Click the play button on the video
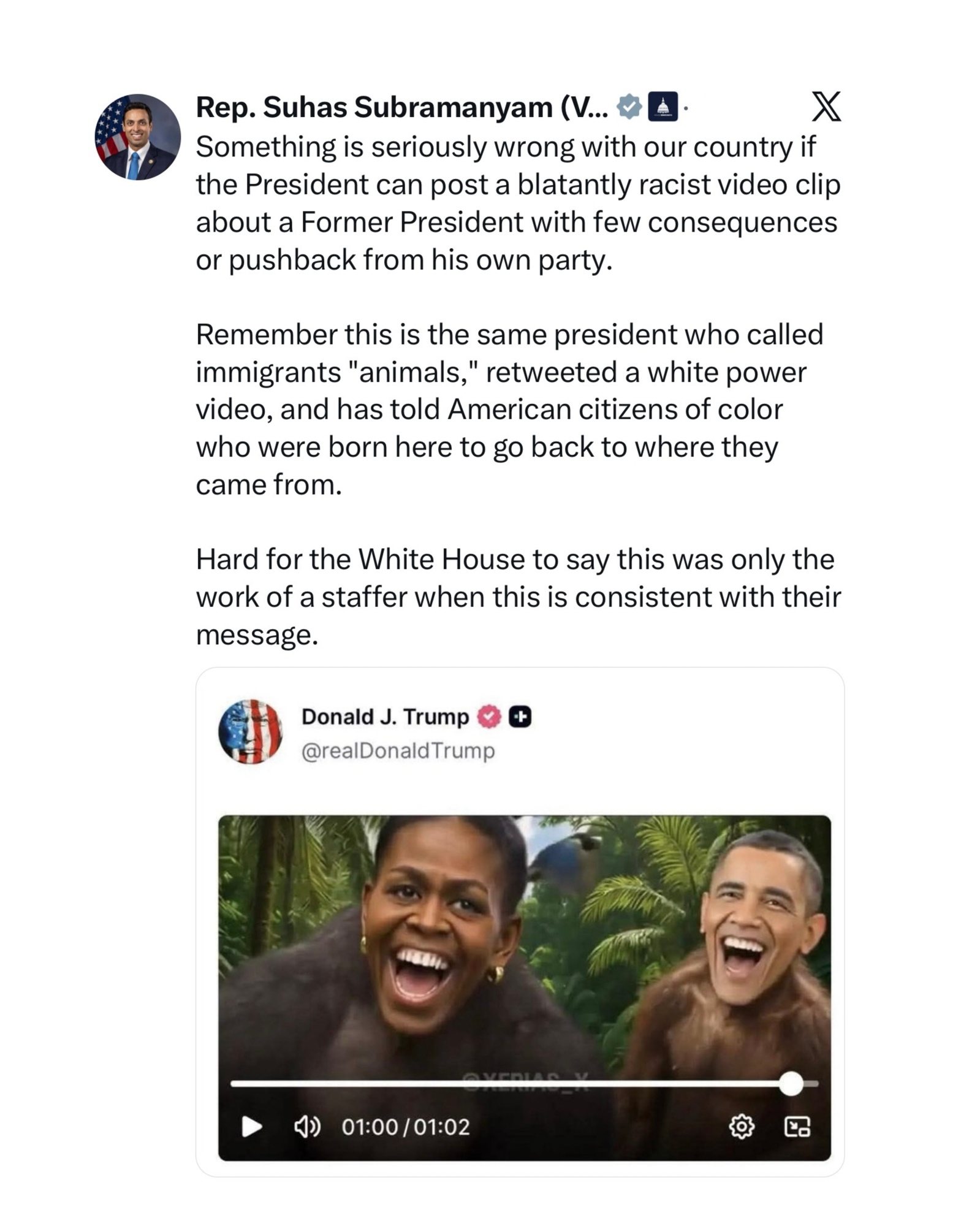 click(x=251, y=1127)
